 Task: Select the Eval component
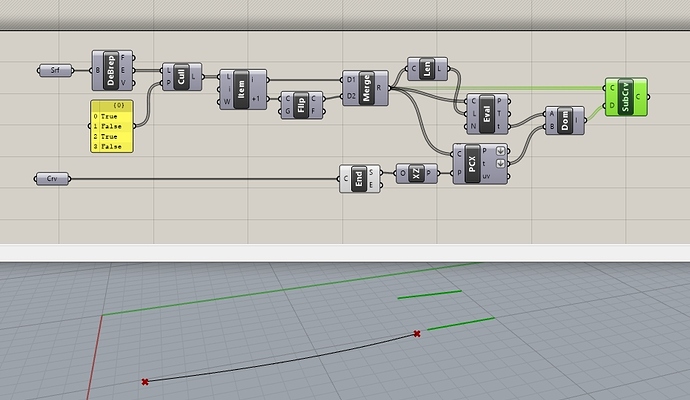(487, 114)
